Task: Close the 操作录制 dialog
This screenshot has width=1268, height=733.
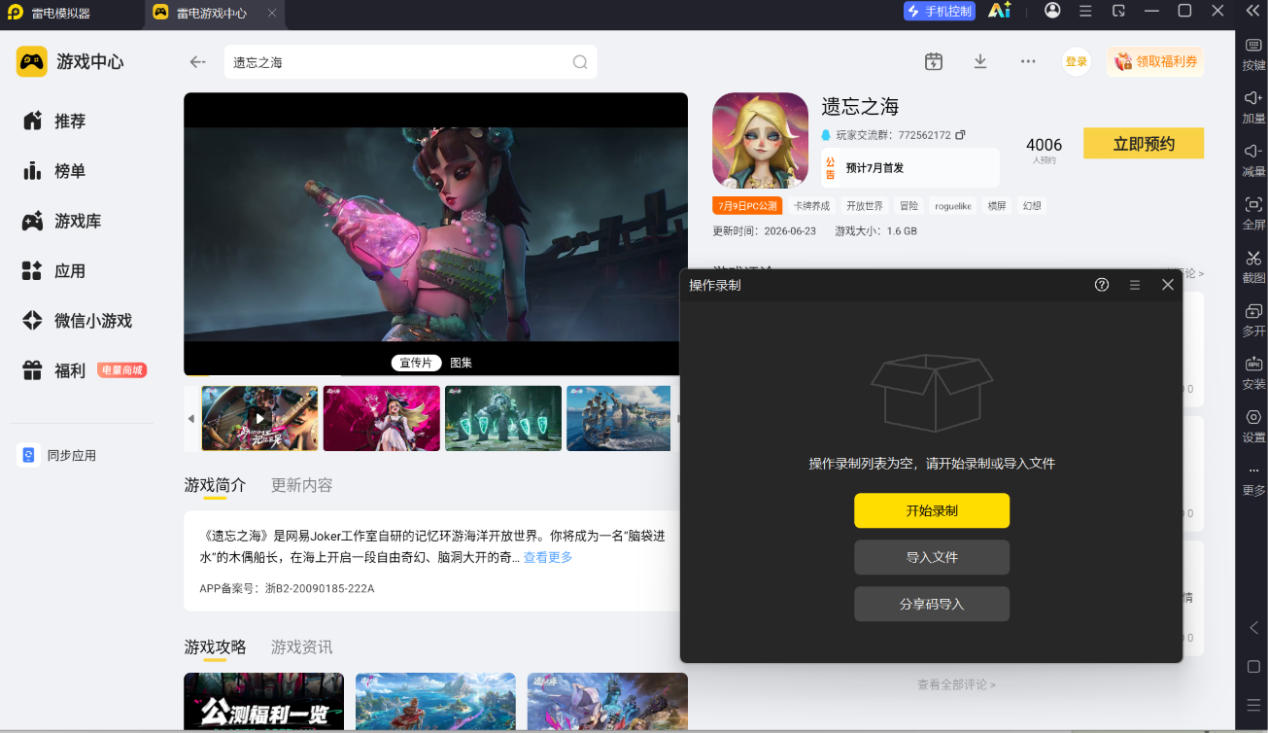Action: [x=1168, y=285]
